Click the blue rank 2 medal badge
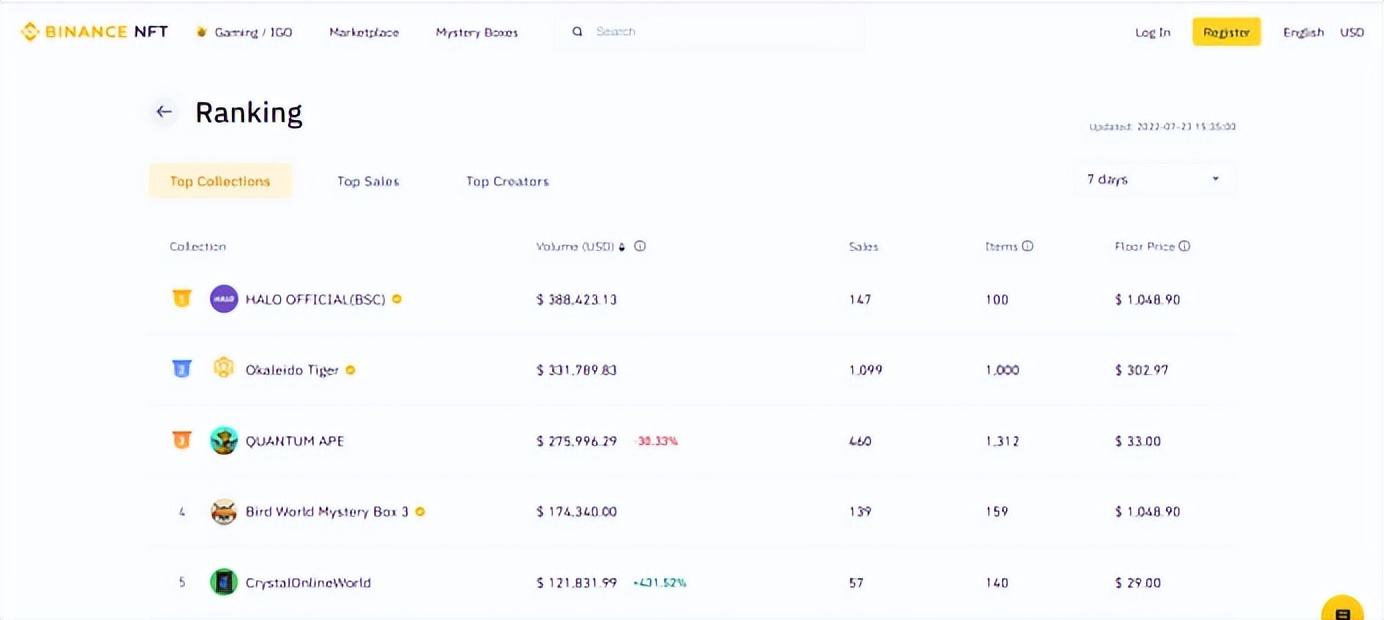The image size is (1384, 620). [182, 369]
